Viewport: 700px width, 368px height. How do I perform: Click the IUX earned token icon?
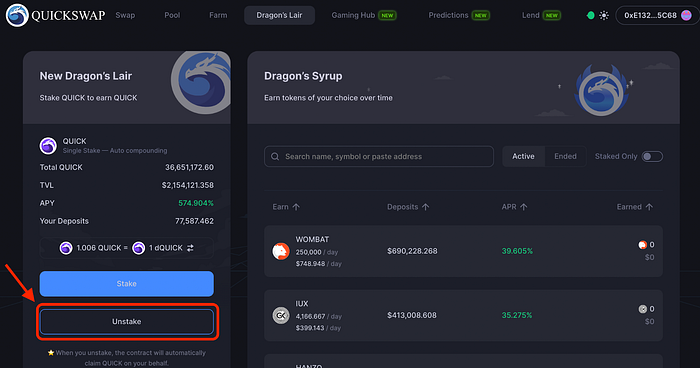(x=642, y=309)
